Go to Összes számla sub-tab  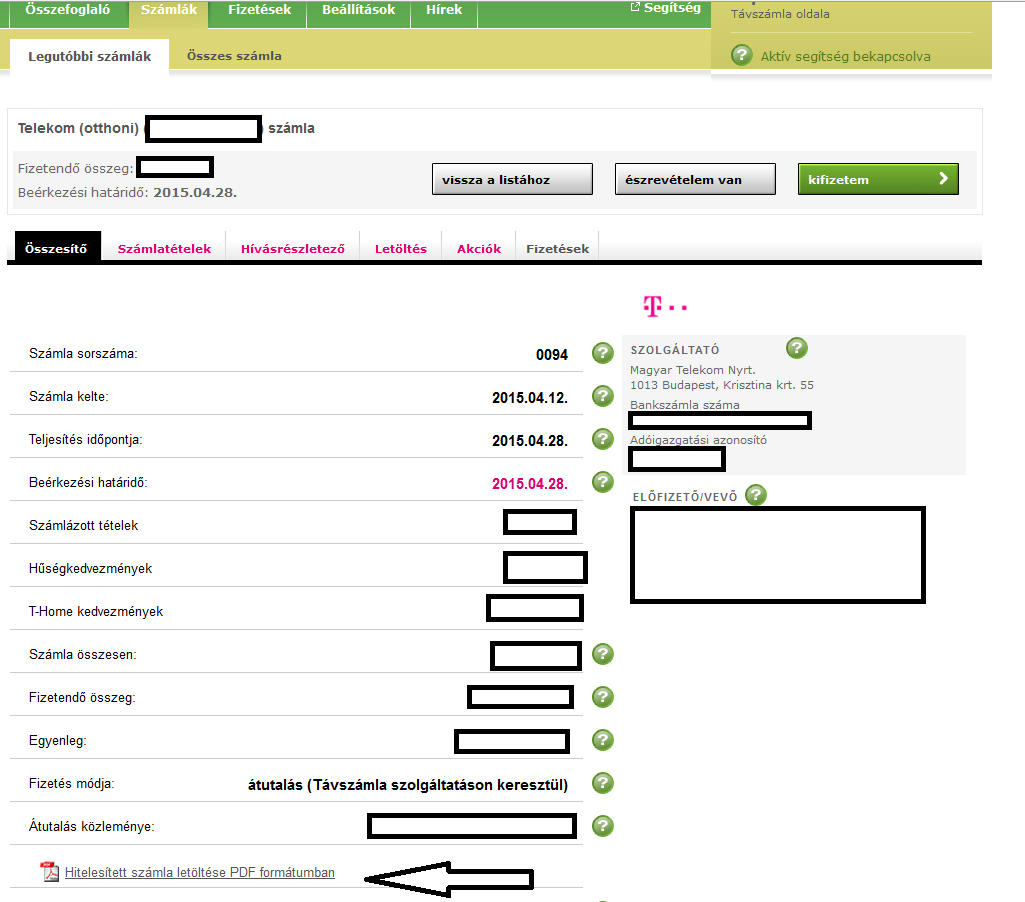234,56
